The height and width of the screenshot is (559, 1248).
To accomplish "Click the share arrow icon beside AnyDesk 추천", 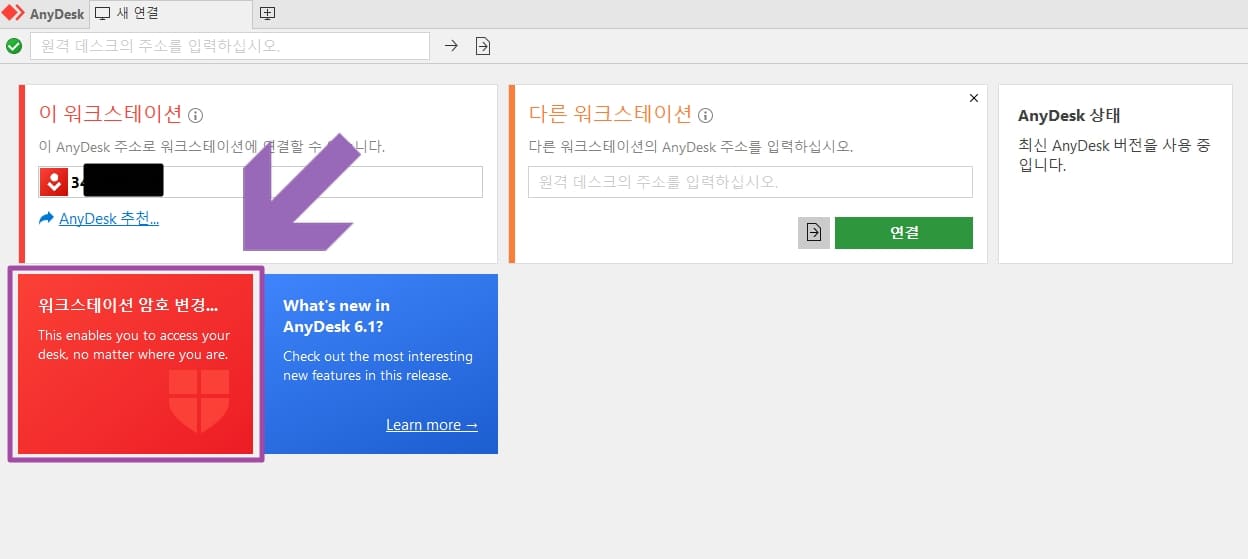I will click(x=46, y=218).
